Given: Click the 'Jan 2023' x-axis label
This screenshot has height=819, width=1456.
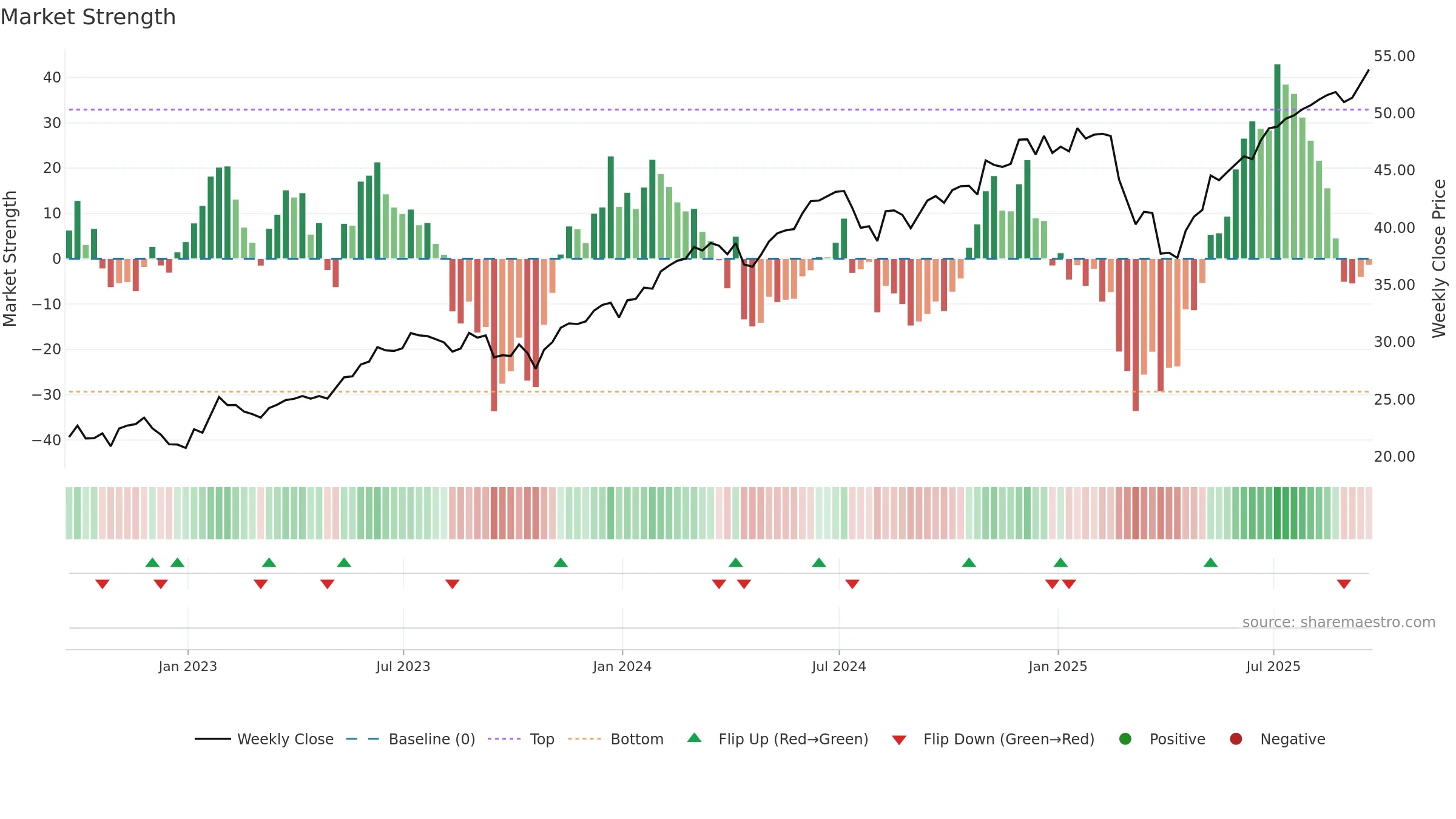Looking at the screenshot, I should click(188, 666).
